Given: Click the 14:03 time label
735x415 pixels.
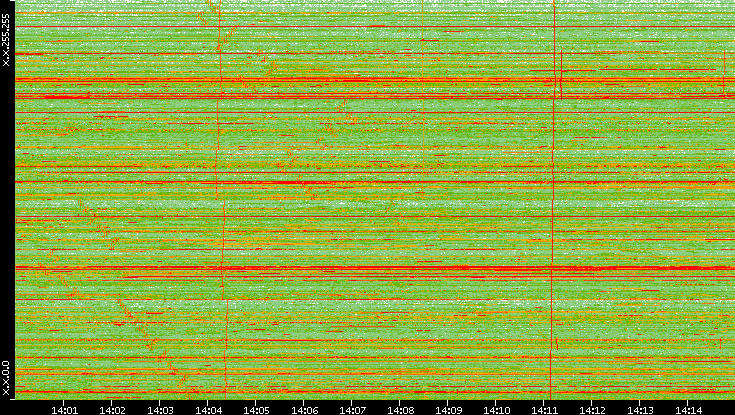Looking at the screenshot, I should (x=160, y=408).
